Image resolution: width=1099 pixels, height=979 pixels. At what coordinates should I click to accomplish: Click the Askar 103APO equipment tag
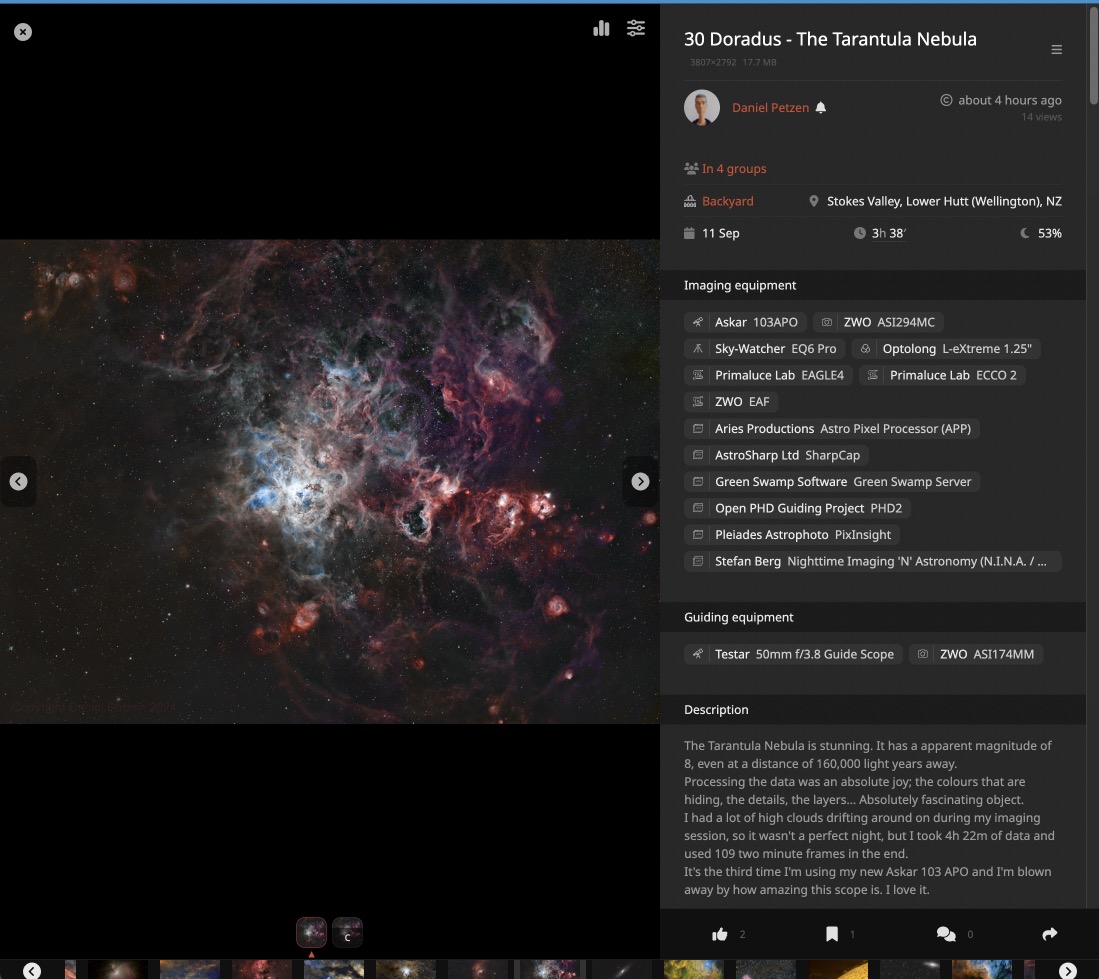tap(745, 322)
